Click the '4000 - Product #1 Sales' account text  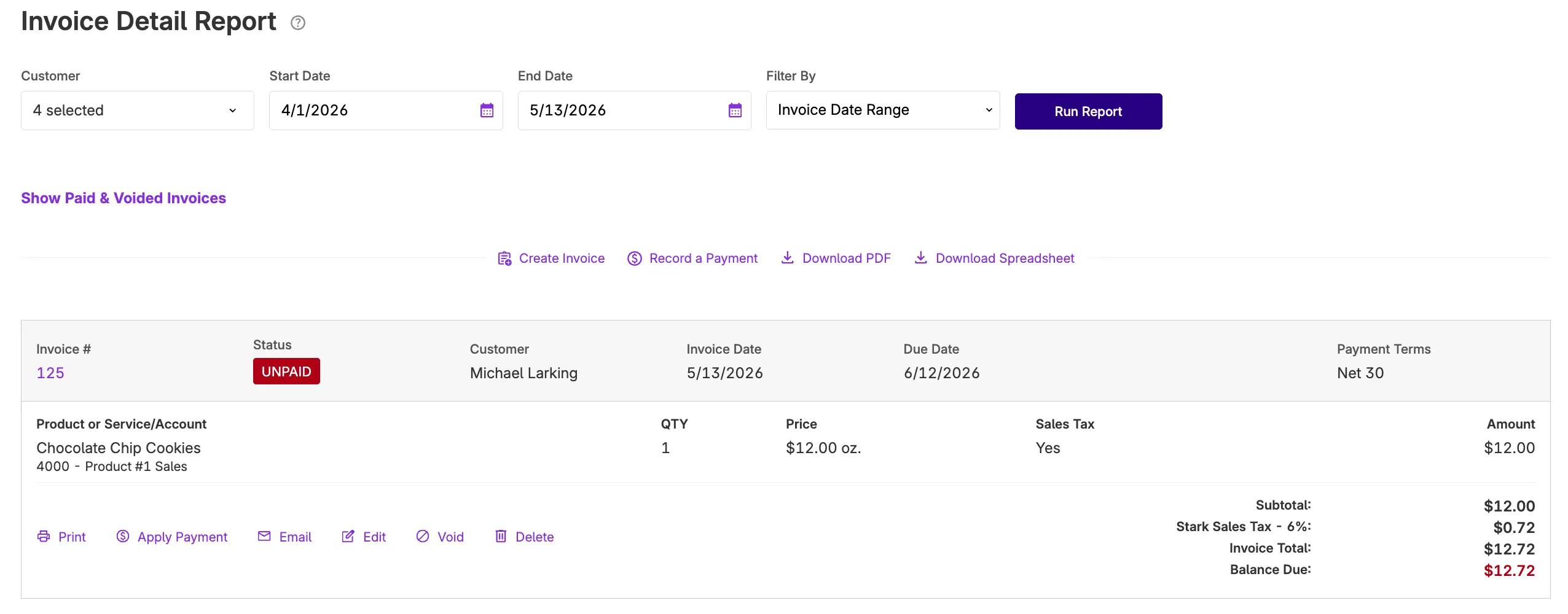coord(112,467)
